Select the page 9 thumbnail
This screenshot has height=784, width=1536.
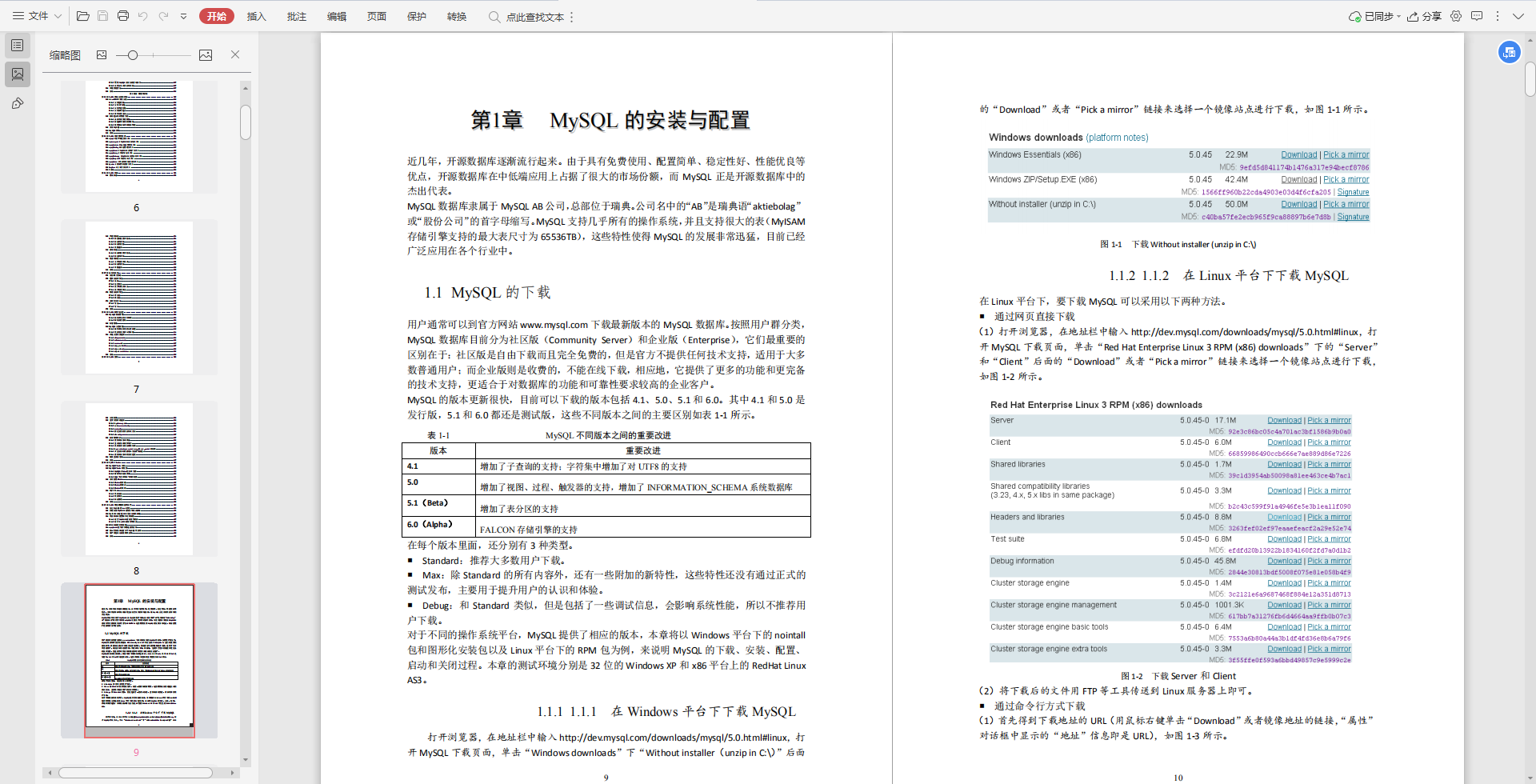pyautogui.click(x=139, y=660)
